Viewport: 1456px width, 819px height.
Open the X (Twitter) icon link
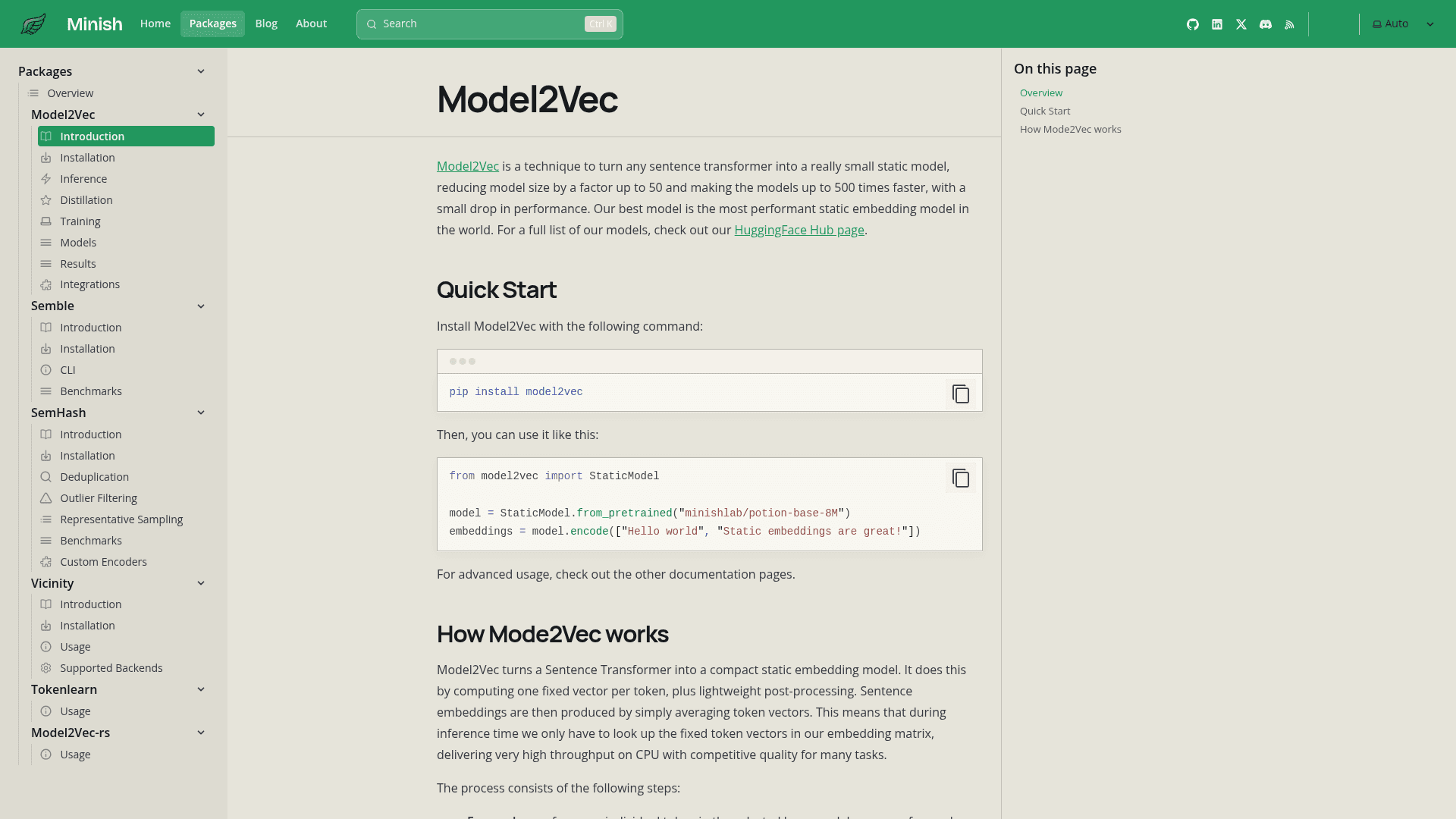pos(1241,24)
